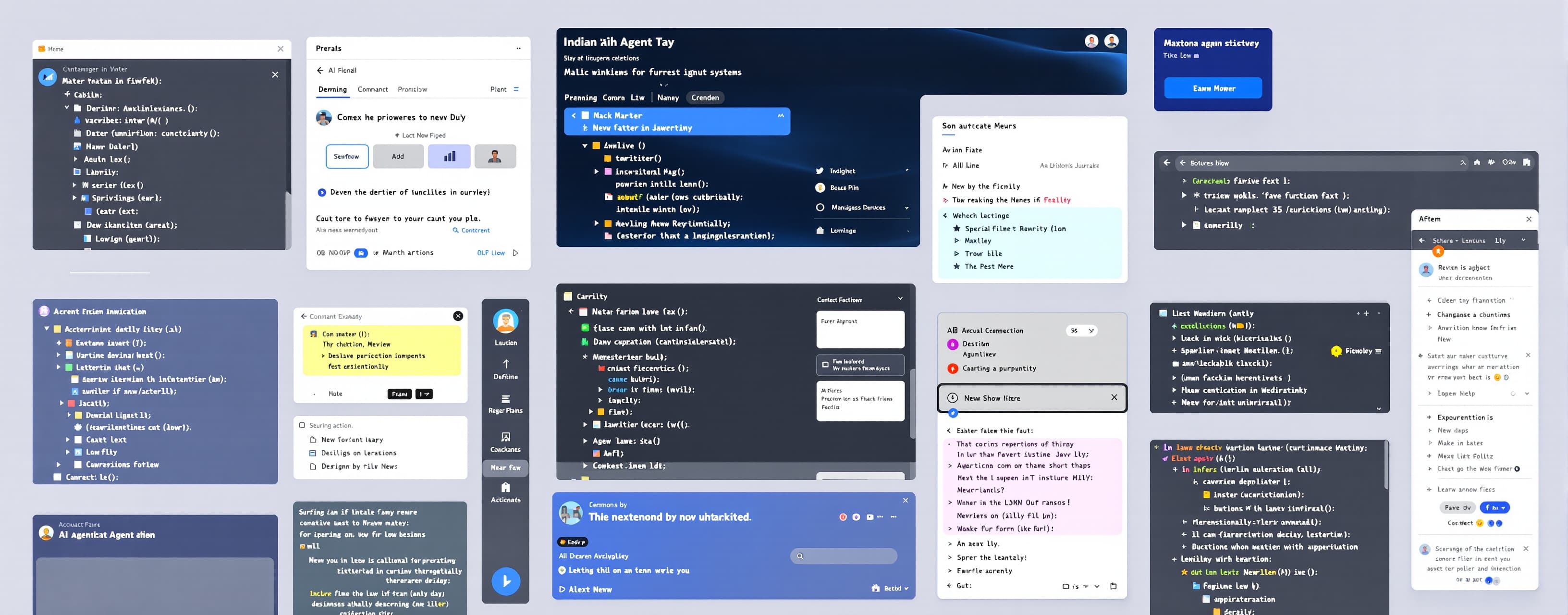Click the Add button in Prerails
Viewport: 1568px width, 615px height.
398,157
